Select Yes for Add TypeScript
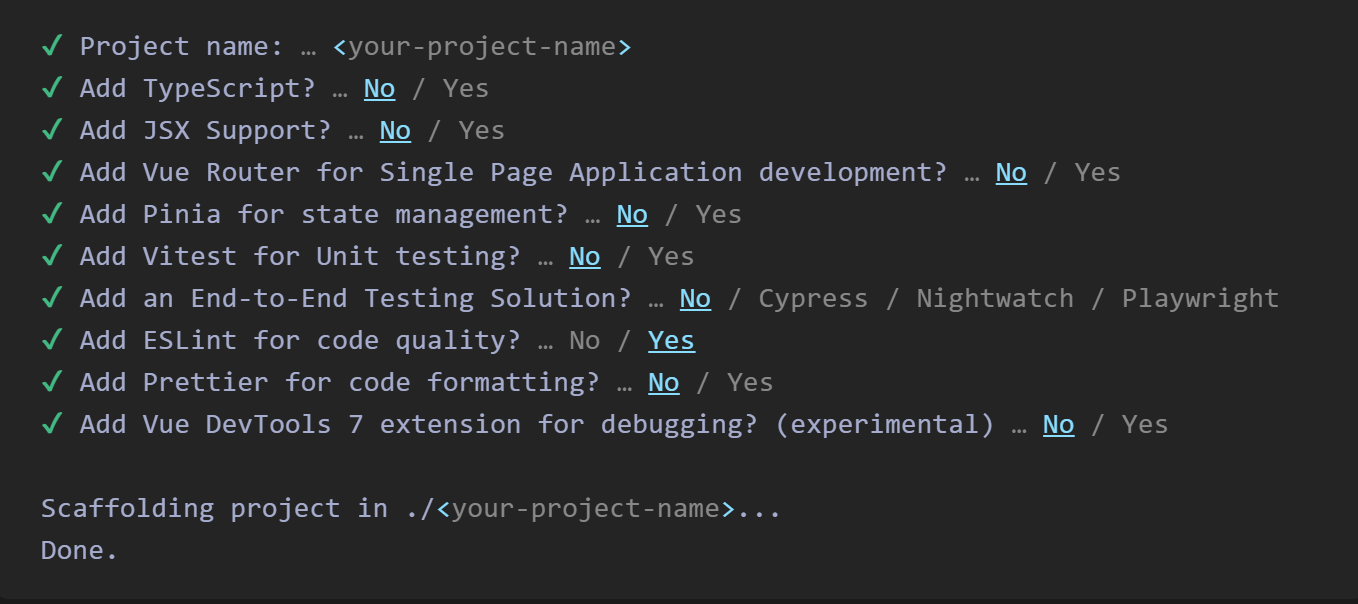Viewport: 1358px width, 604px height. coord(466,89)
